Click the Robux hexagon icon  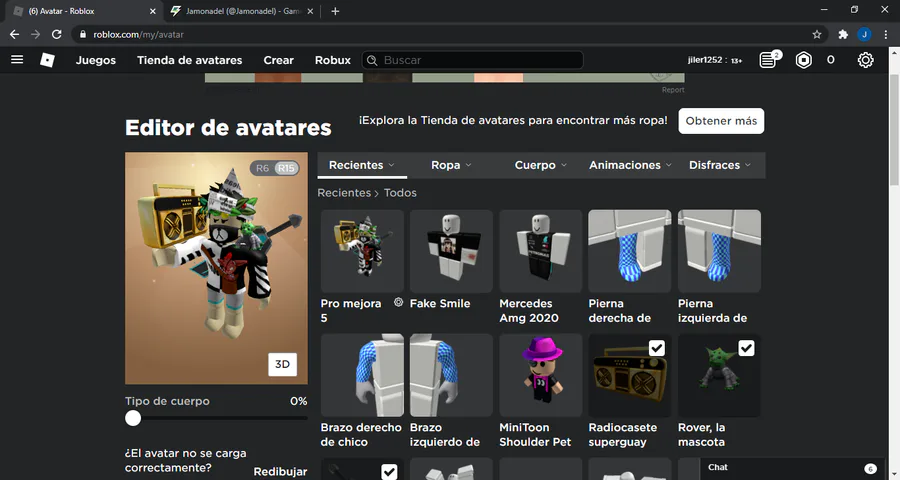pyautogui.click(x=804, y=60)
